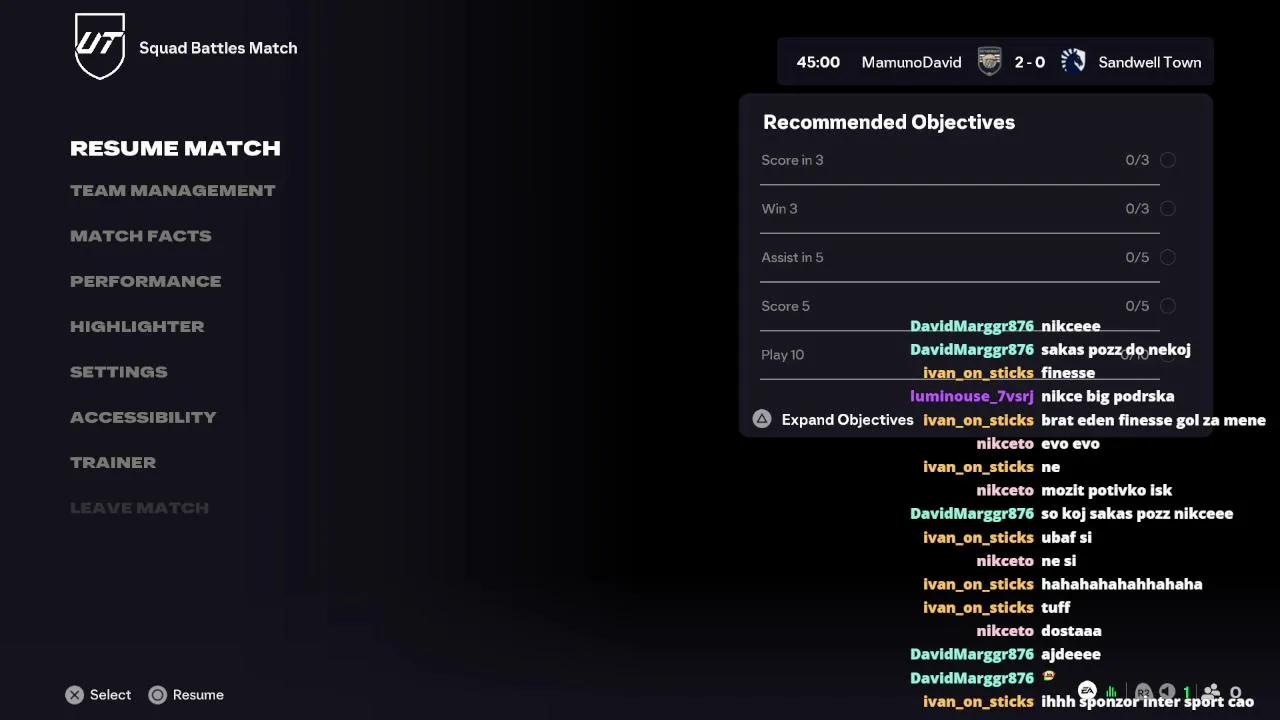Toggle the Assist in 5 objective circle
This screenshot has height=720, width=1280.
1167,258
